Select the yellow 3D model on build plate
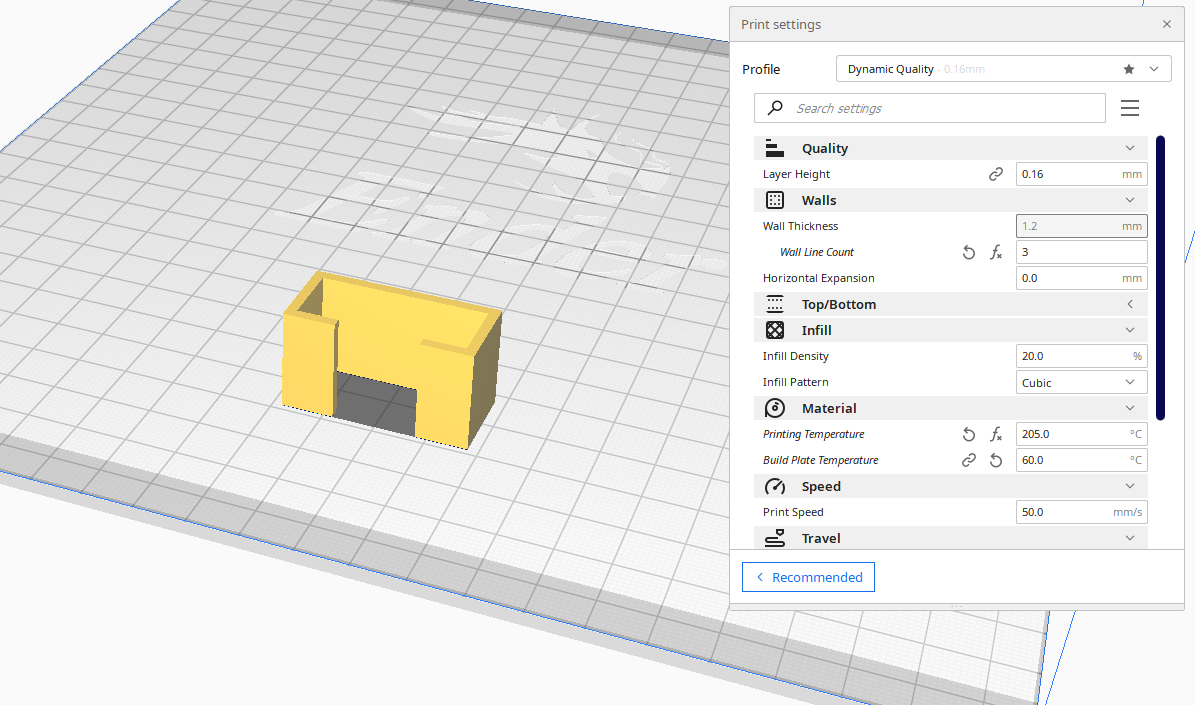 (391, 360)
